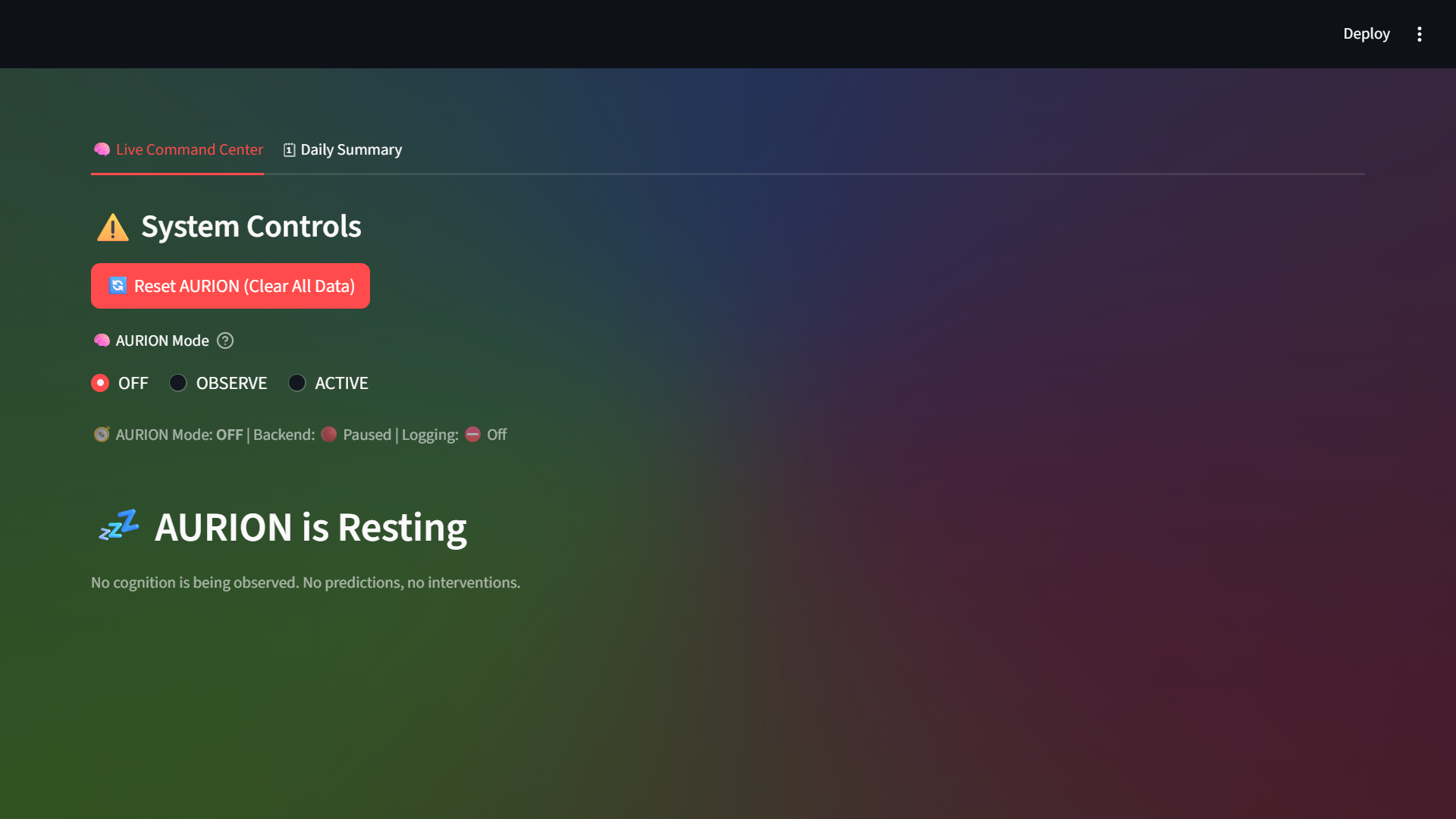The height and width of the screenshot is (819, 1456).
Task: Click the brain icon on Live Command Center tab
Action: pyautogui.click(x=102, y=149)
